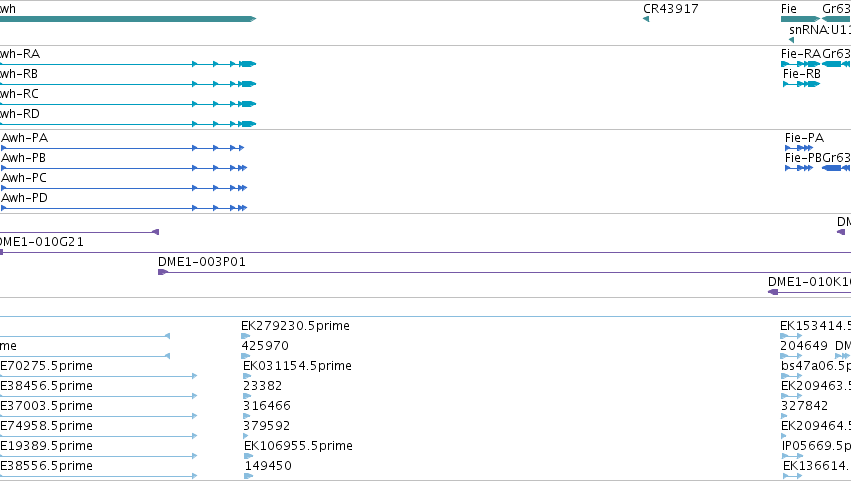The width and height of the screenshot is (851, 481).
Task: Click the DME1-010K16 BAC label
Action: pos(809,282)
